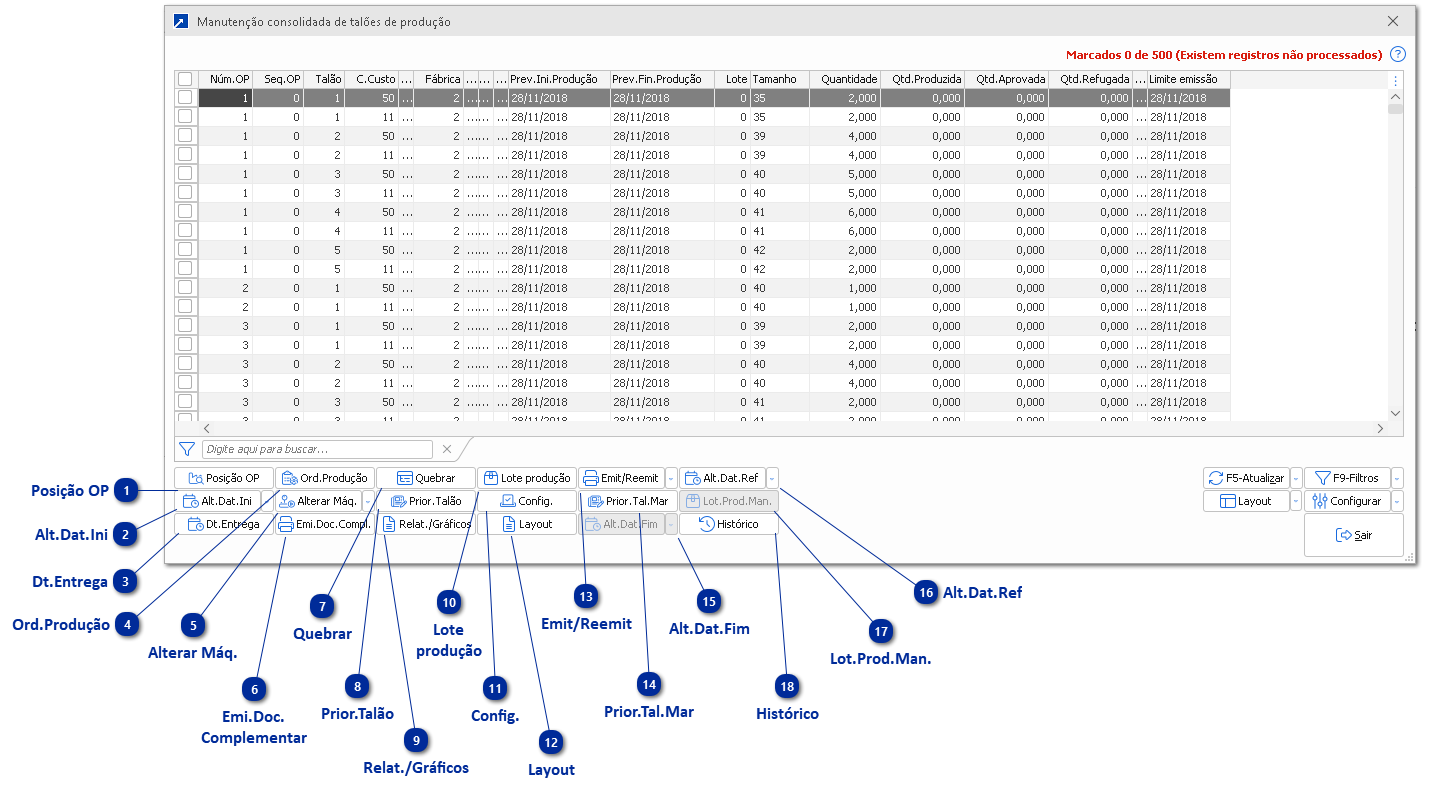Check the first row's checkbox
The width and height of the screenshot is (1439, 796).
click(x=185, y=98)
